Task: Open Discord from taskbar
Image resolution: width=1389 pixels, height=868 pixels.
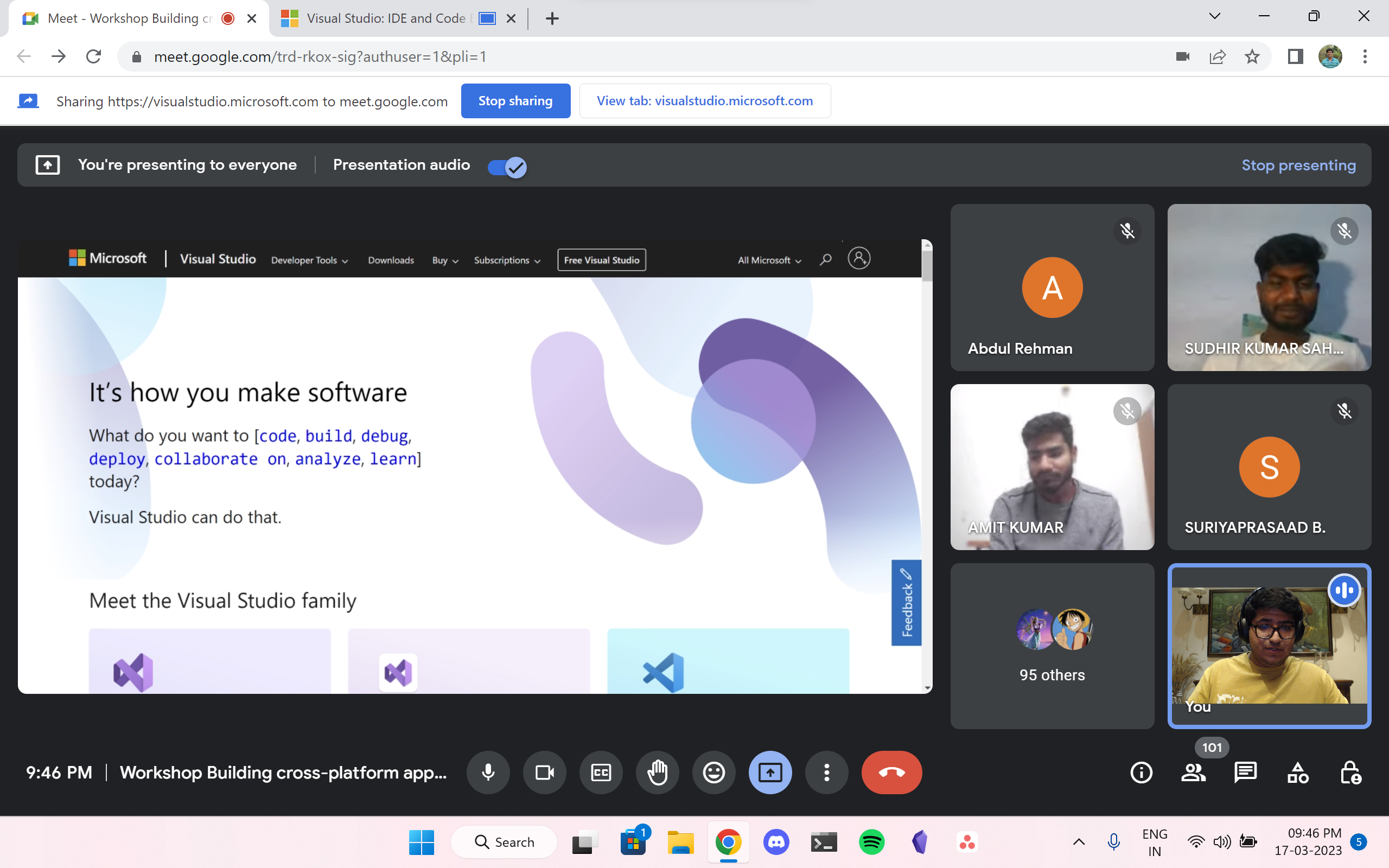Action: tap(776, 842)
